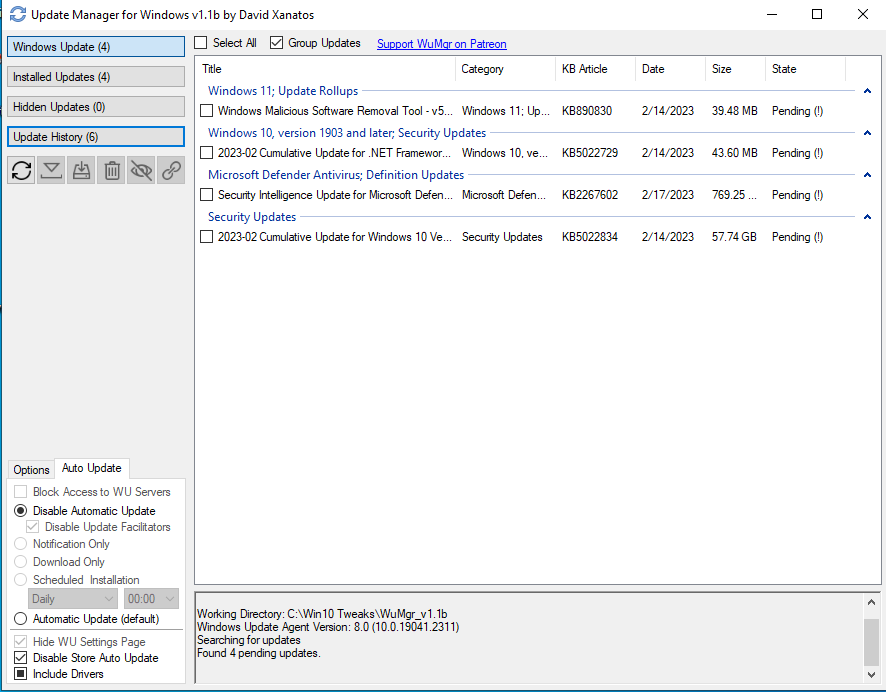This screenshot has width=886, height=692.
Task: Sort by the Category column header
Action: [505, 69]
